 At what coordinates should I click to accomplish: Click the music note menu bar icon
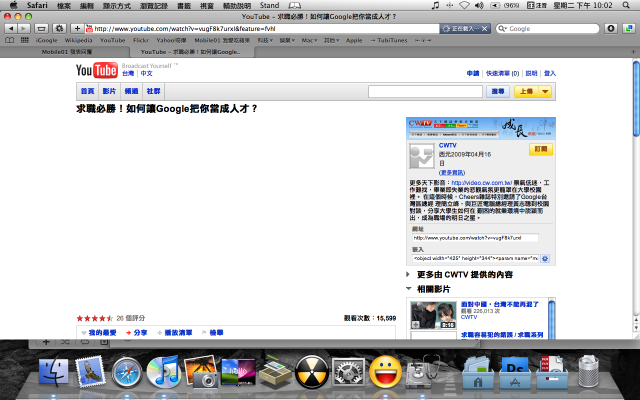(x=436, y=5)
